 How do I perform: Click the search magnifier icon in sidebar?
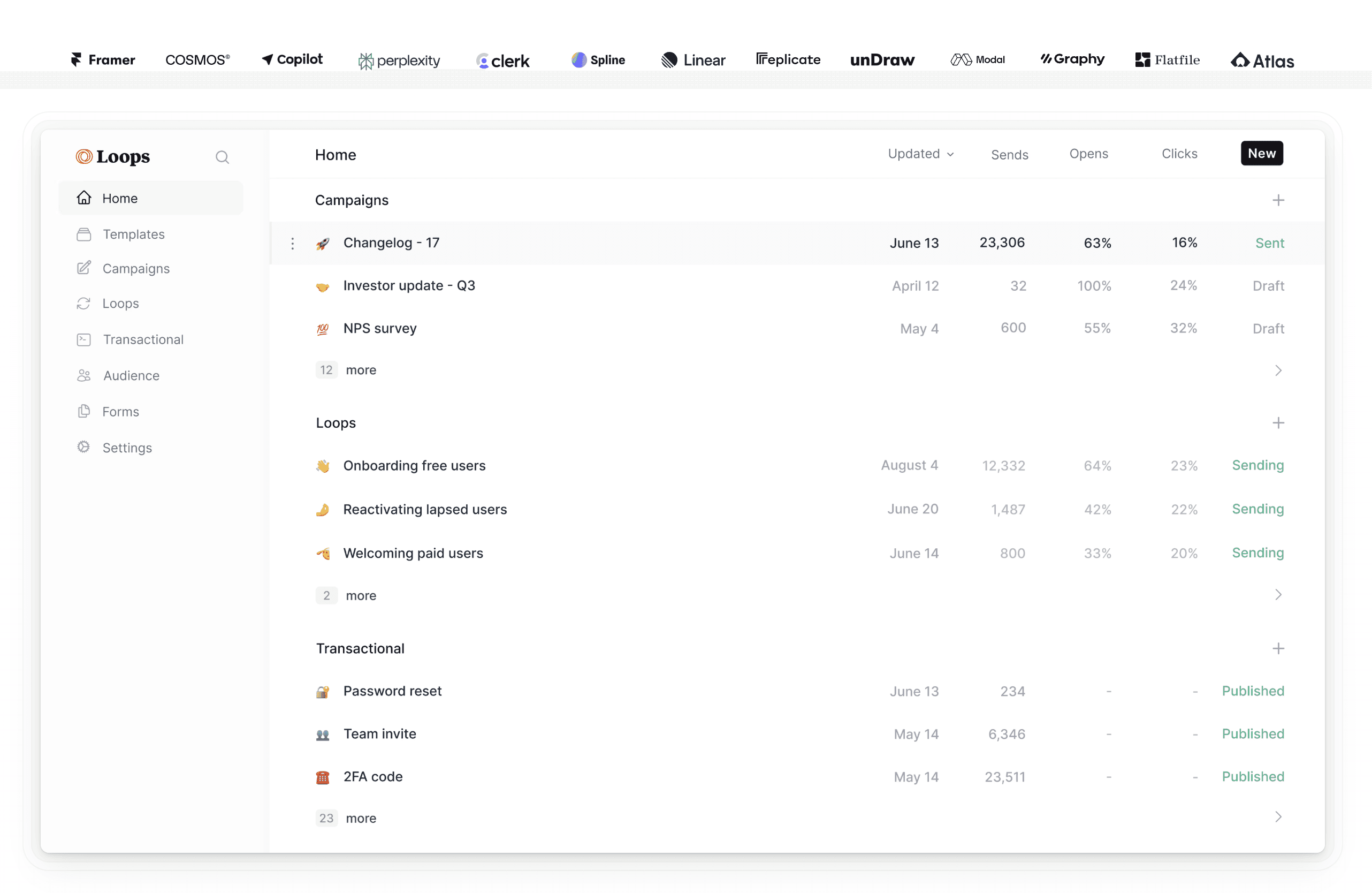222,157
